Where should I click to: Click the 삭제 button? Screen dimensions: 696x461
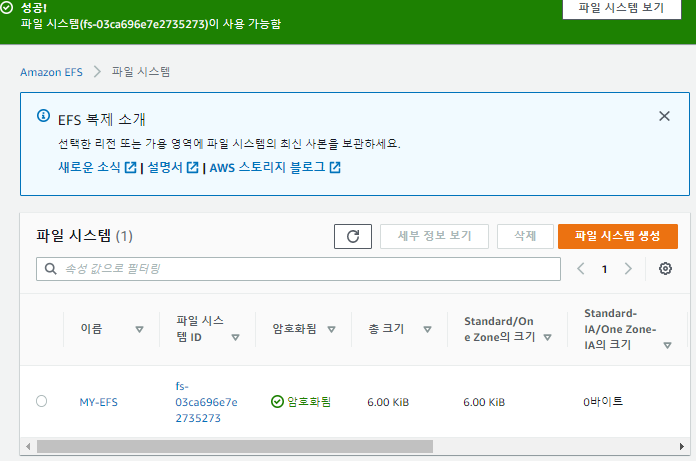coord(525,236)
